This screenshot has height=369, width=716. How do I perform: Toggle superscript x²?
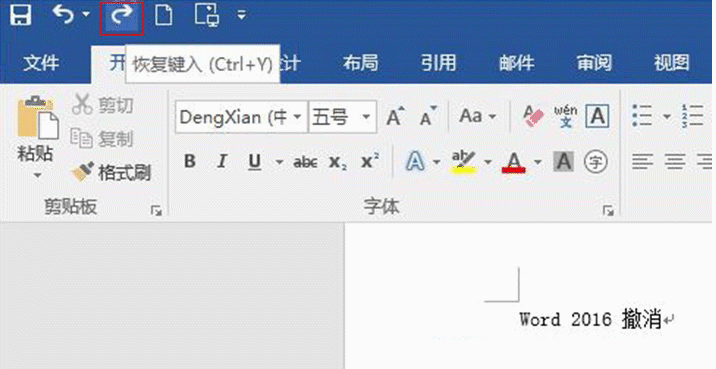[x=369, y=161]
